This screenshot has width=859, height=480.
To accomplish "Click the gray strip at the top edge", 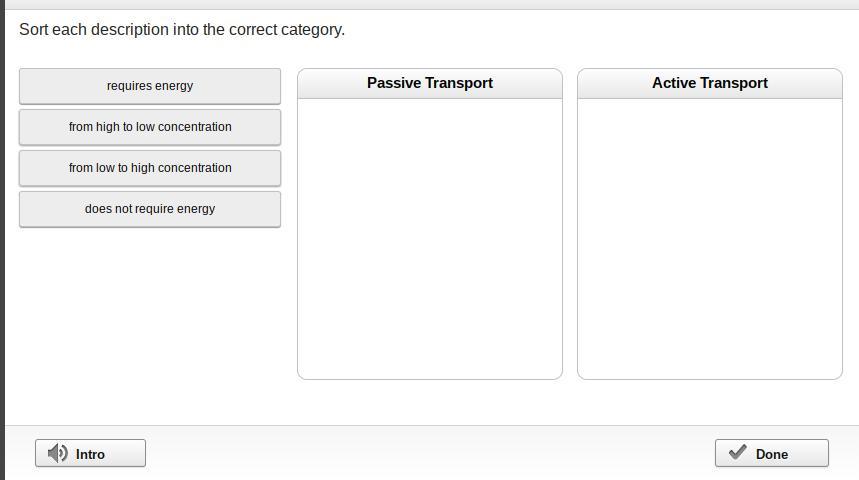I will click(x=430, y=4).
